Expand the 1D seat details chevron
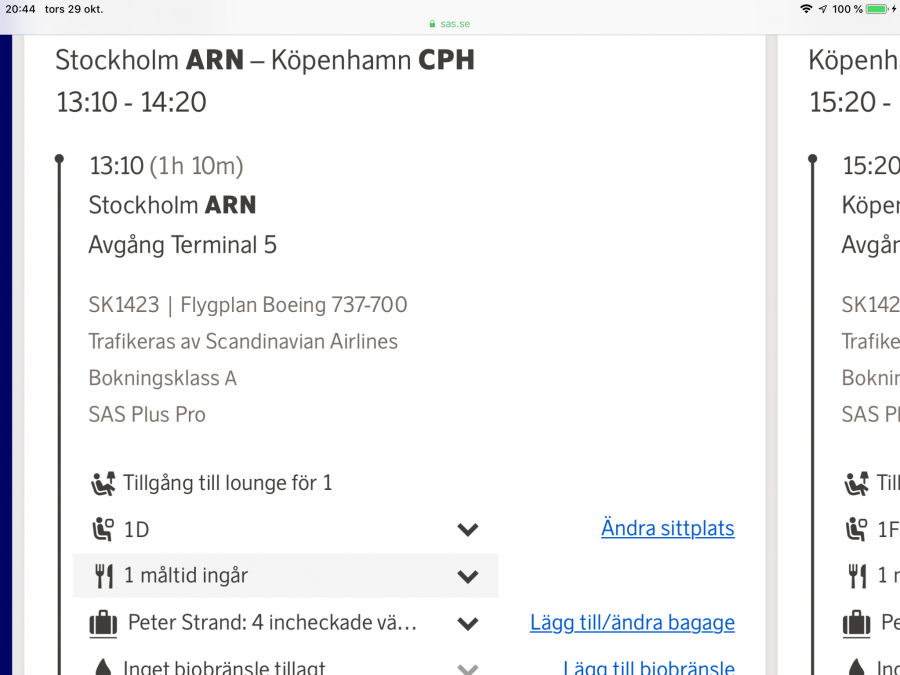 point(467,530)
